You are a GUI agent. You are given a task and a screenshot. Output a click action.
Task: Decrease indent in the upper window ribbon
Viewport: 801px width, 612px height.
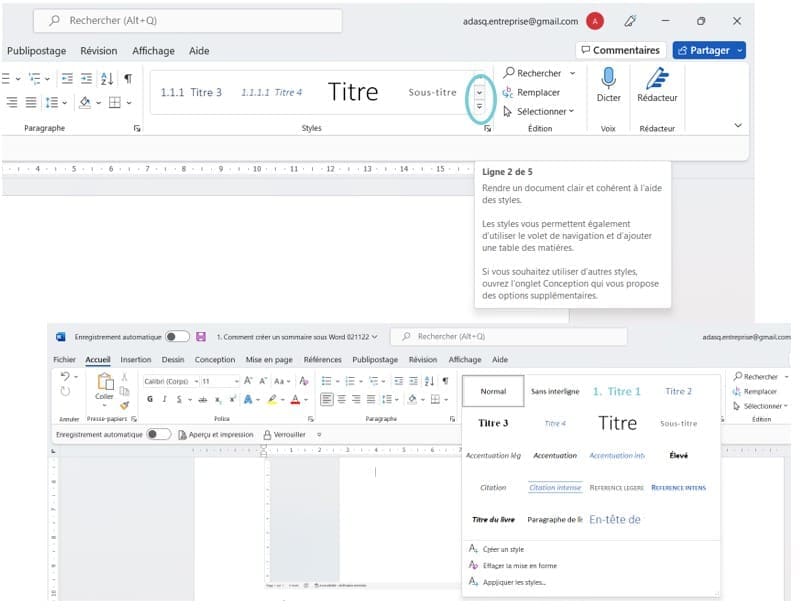tap(67, 79)
